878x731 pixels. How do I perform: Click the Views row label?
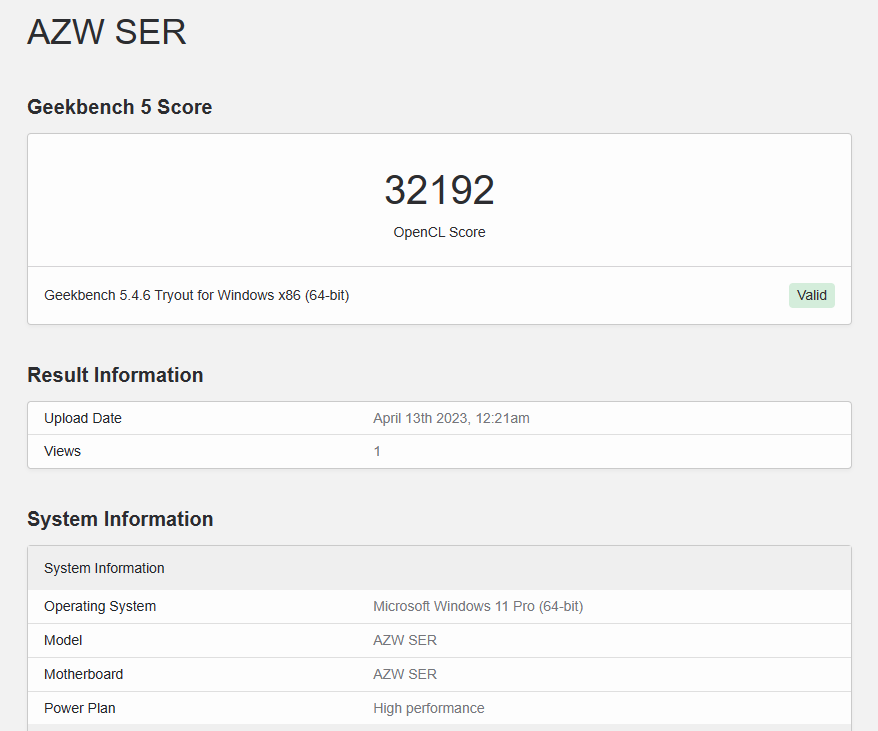click(62, 451)
